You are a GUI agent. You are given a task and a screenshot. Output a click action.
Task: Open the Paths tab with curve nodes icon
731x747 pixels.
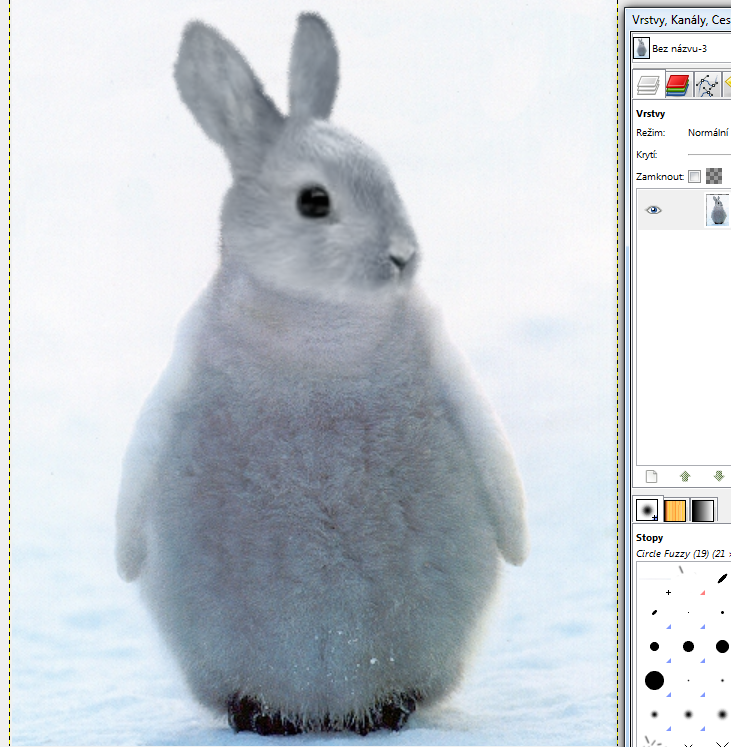click(x=707, y=85)
